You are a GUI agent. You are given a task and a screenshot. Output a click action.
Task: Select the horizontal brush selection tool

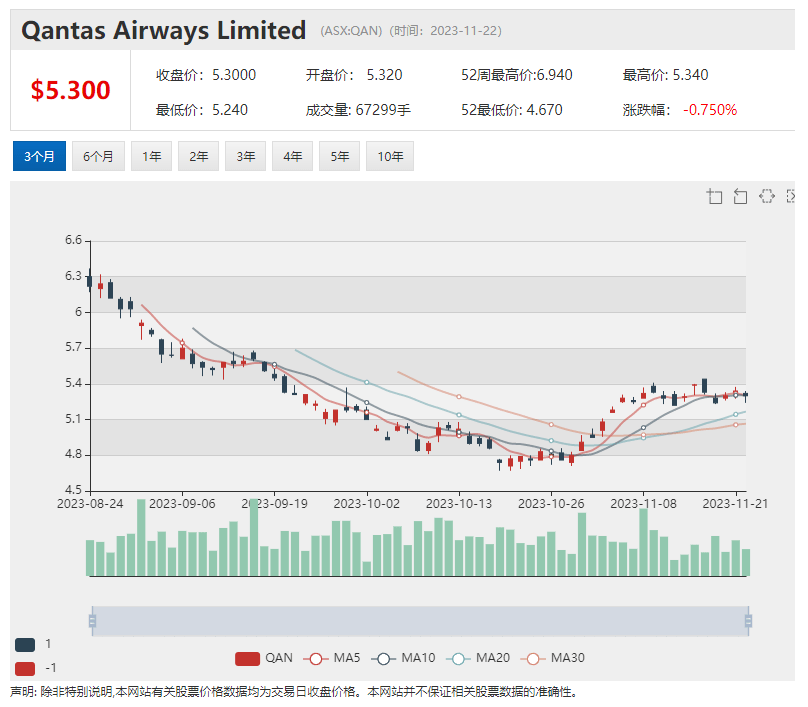pos(766,196)
